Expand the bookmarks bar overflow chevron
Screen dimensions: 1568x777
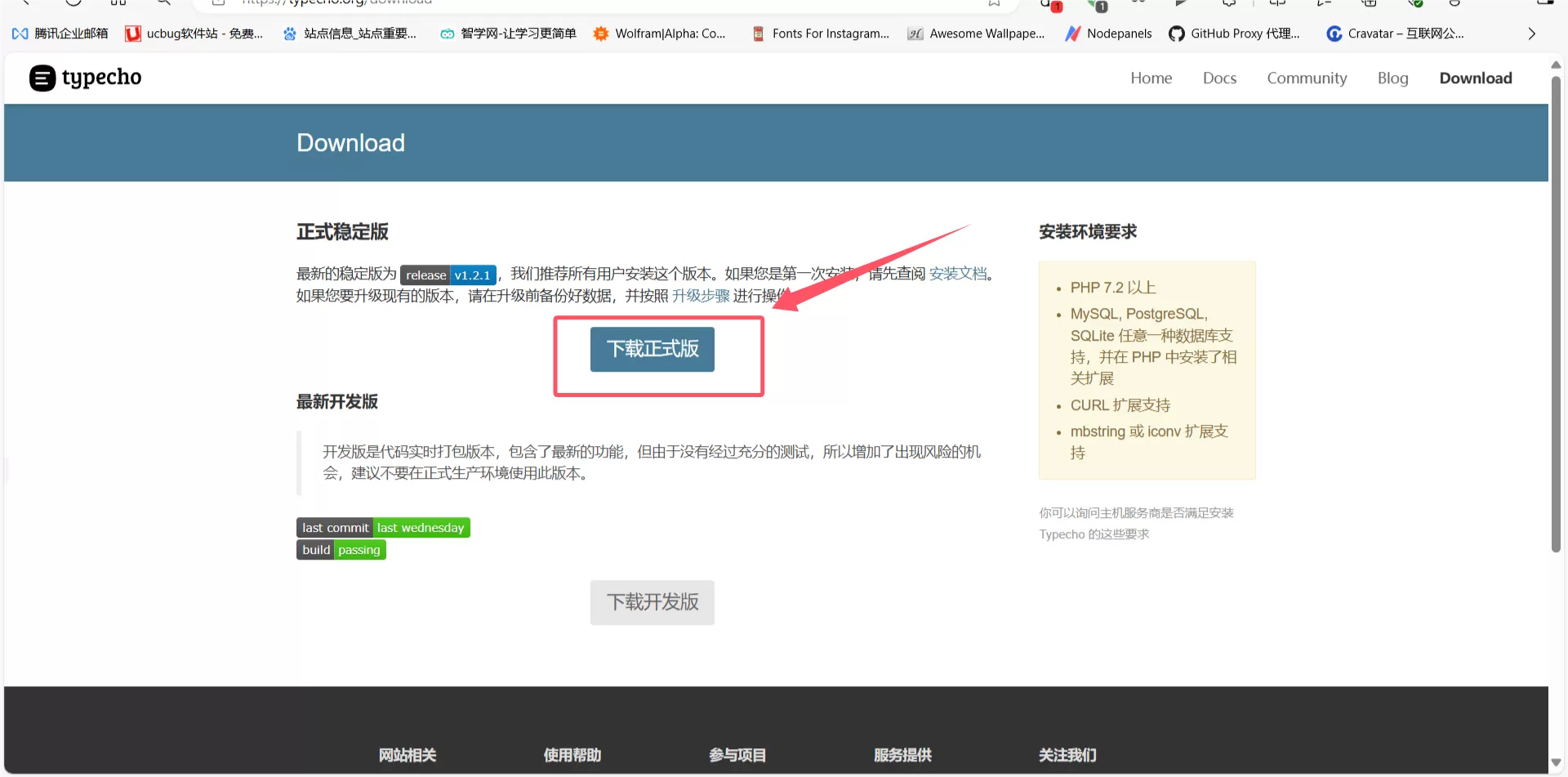tap(1531, 33)
